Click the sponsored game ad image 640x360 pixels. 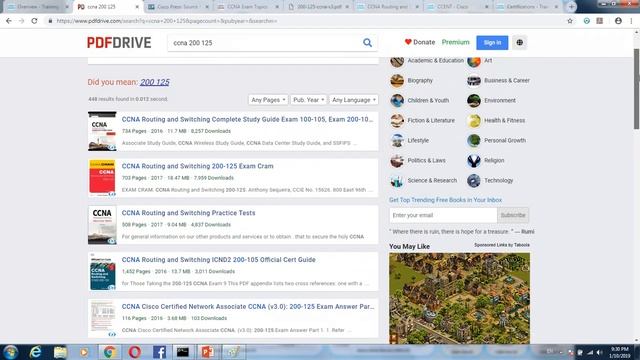click(460, 298)
